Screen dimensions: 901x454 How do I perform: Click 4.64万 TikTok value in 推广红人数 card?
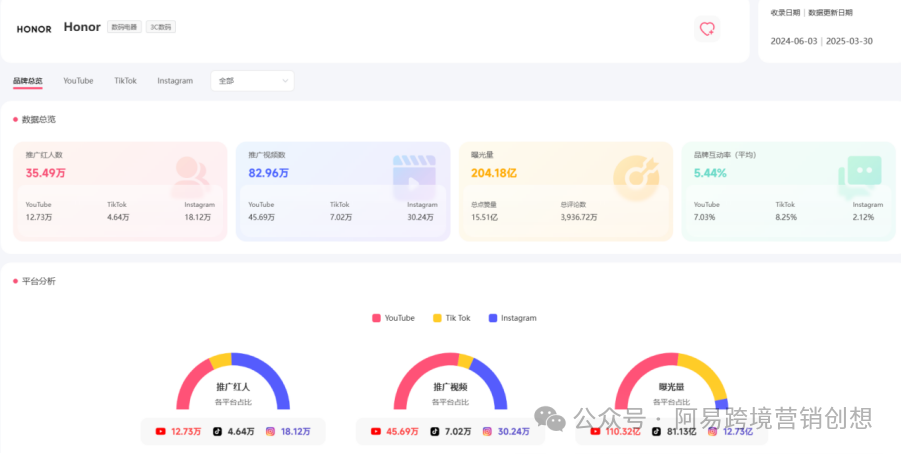(118, 218)
